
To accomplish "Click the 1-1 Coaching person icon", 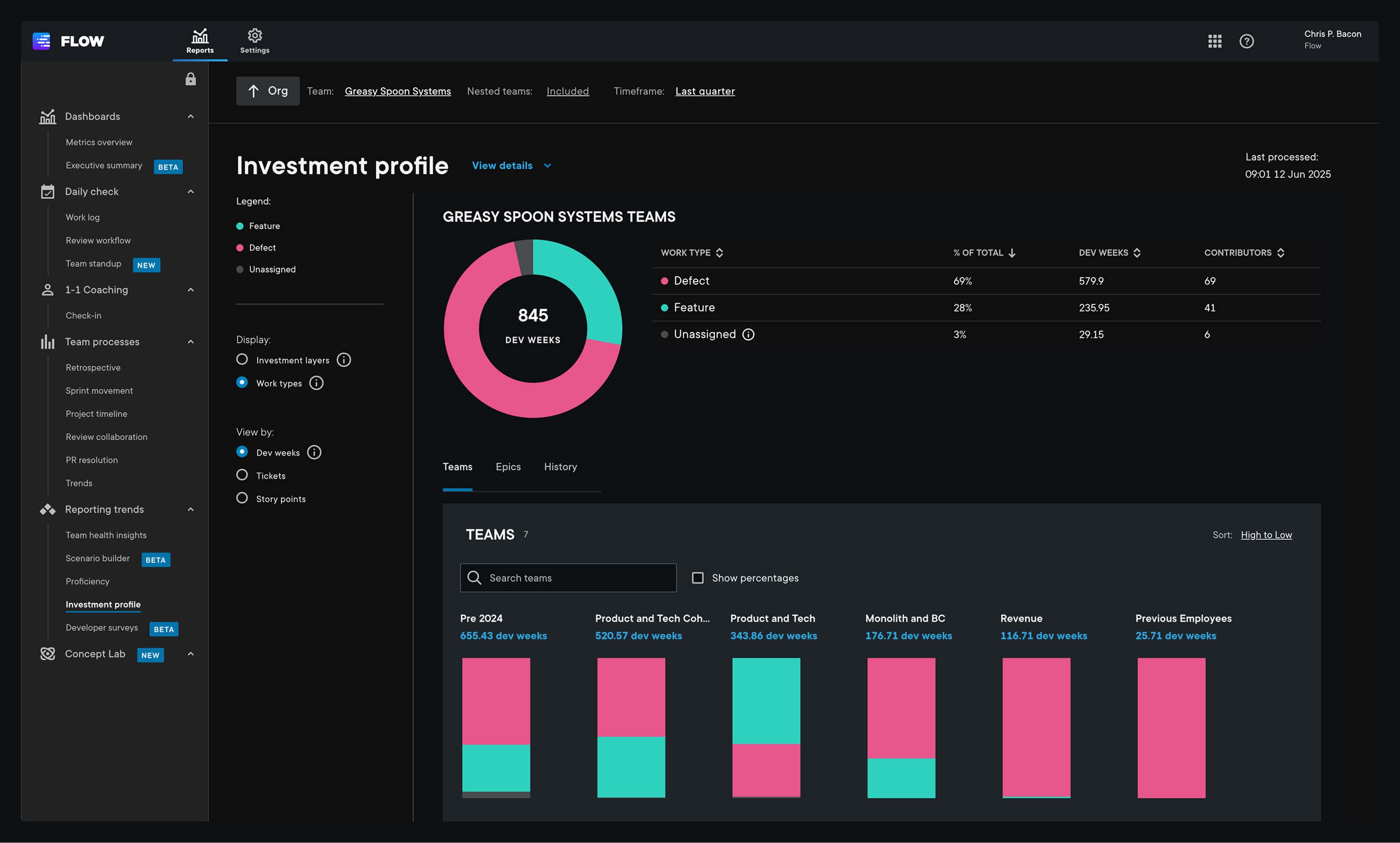I will tap(48, 290).
